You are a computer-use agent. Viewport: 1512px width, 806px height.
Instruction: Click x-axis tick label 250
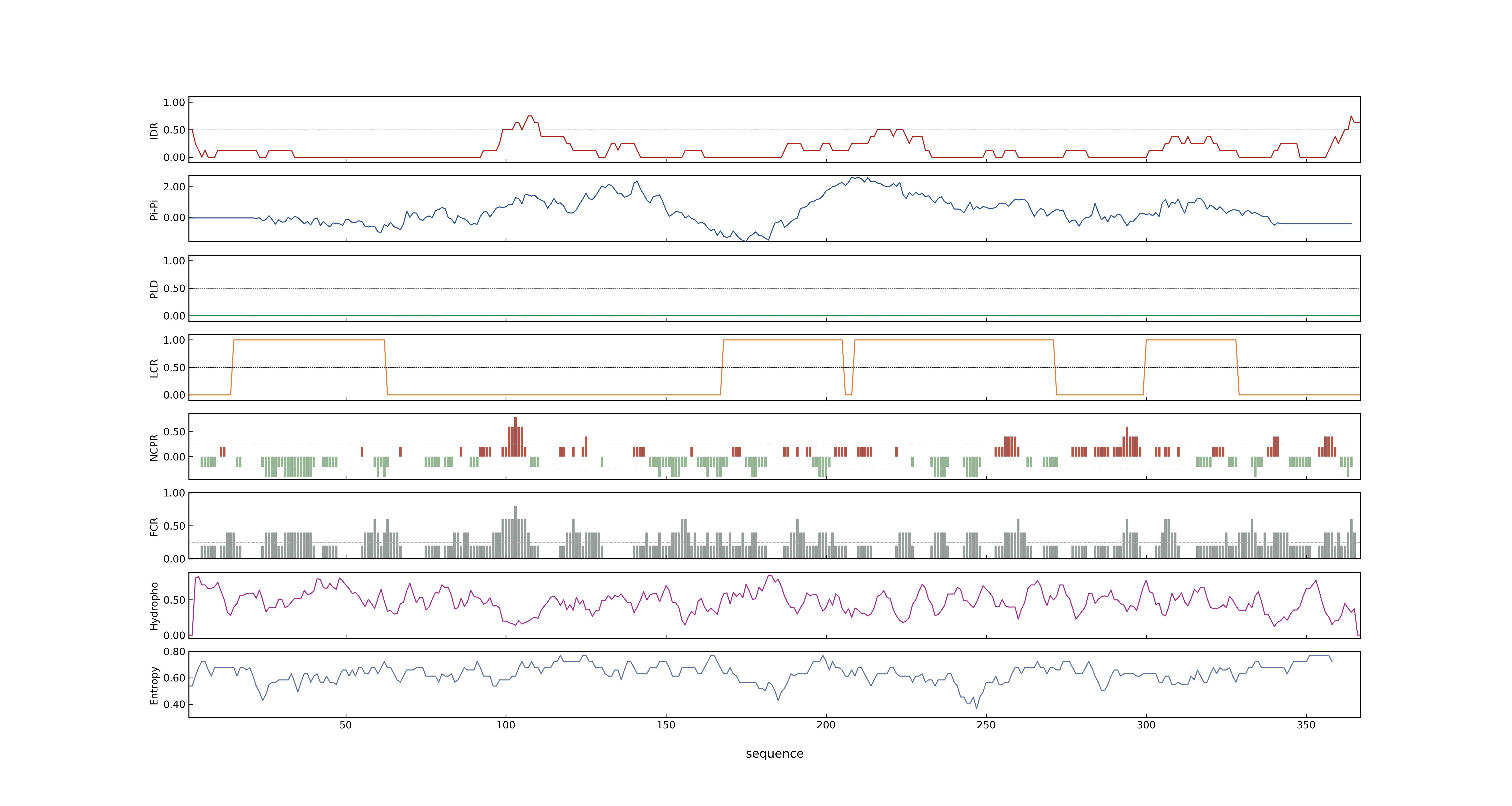[x=986, y=725]
